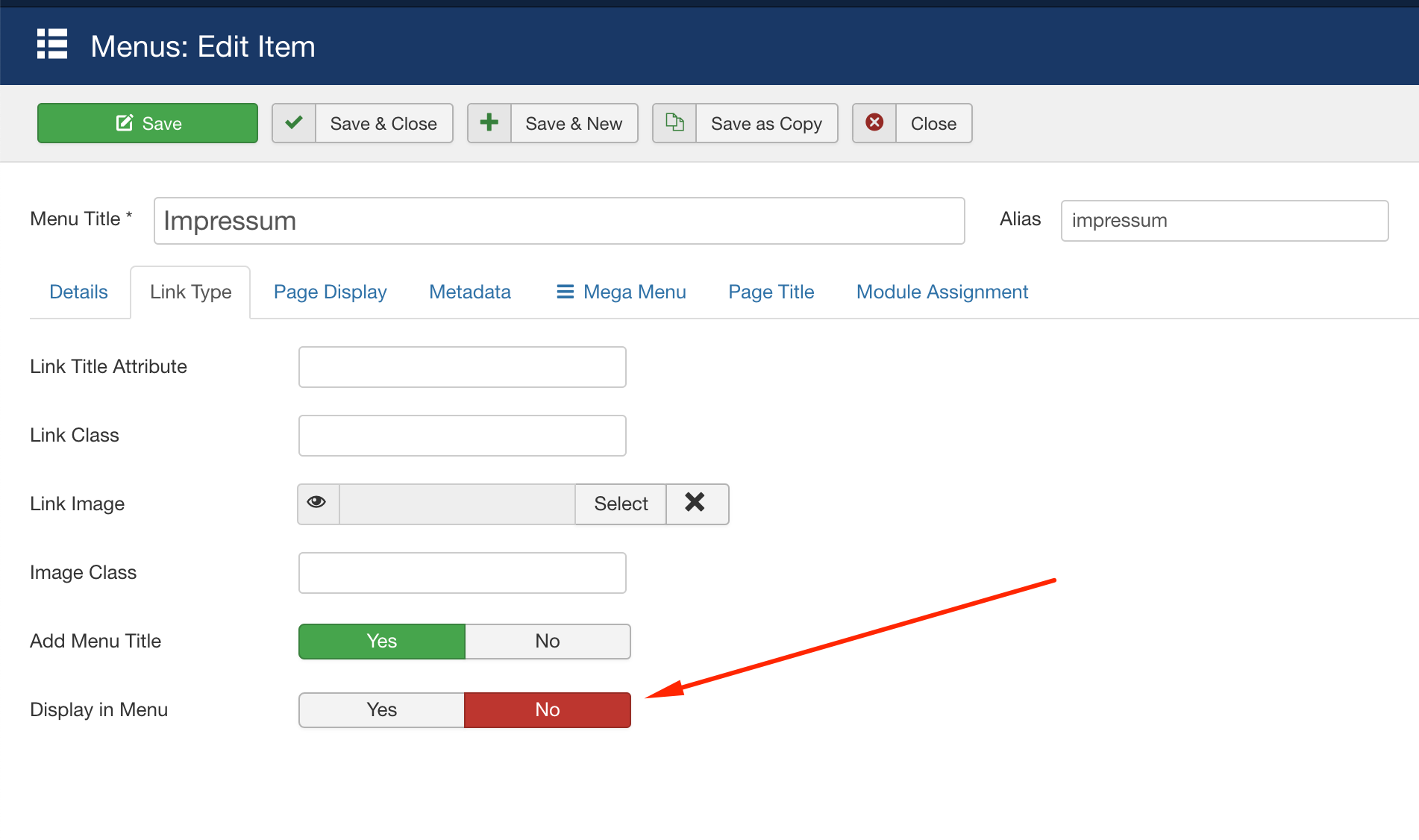Set Display in Menu to No
This screenshot has height=840, width=1419.
548,710
